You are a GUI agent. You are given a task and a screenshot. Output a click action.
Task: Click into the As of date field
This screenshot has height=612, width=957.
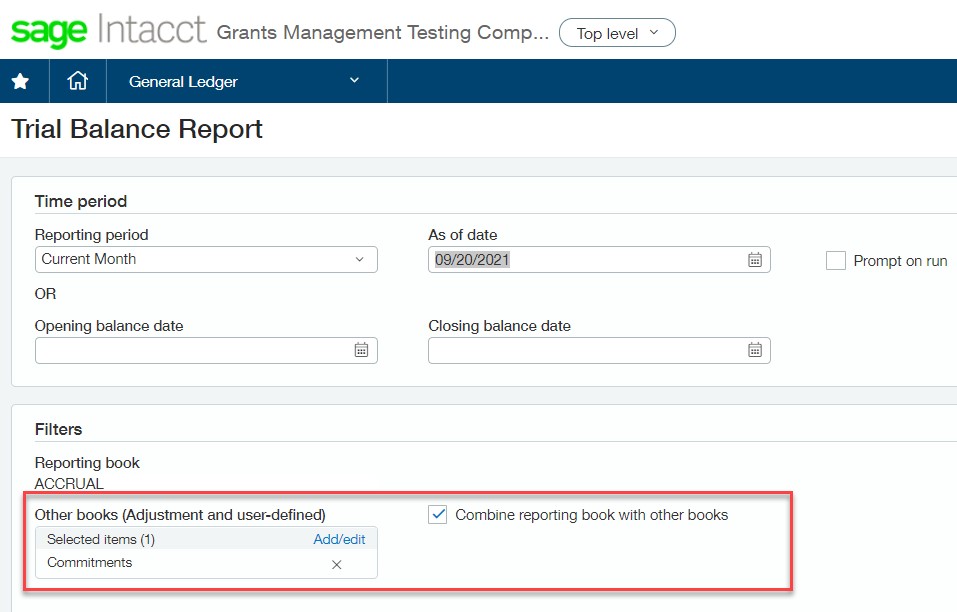pyautogui.click(x=585, y=260)
